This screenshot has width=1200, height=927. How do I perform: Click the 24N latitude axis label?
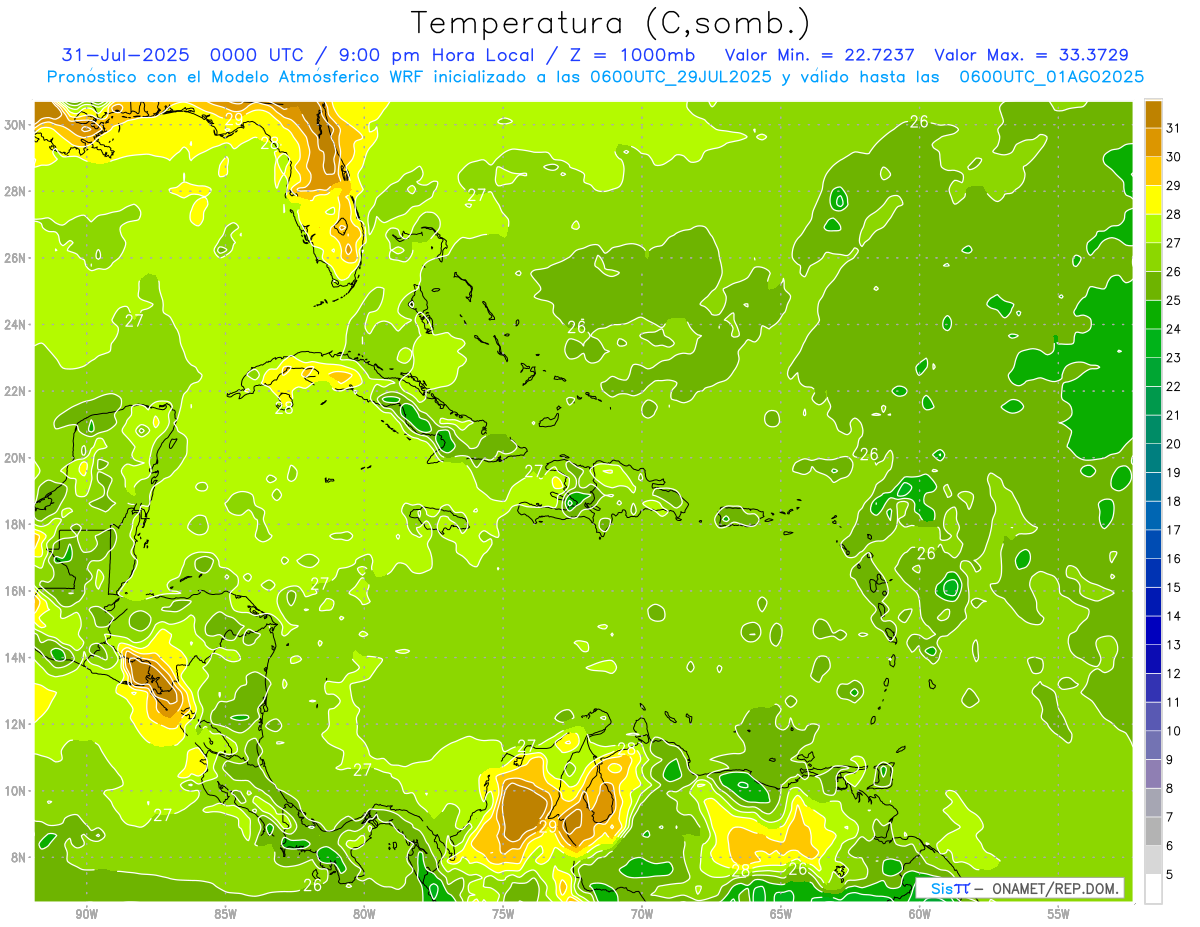(x=17, y=324)
